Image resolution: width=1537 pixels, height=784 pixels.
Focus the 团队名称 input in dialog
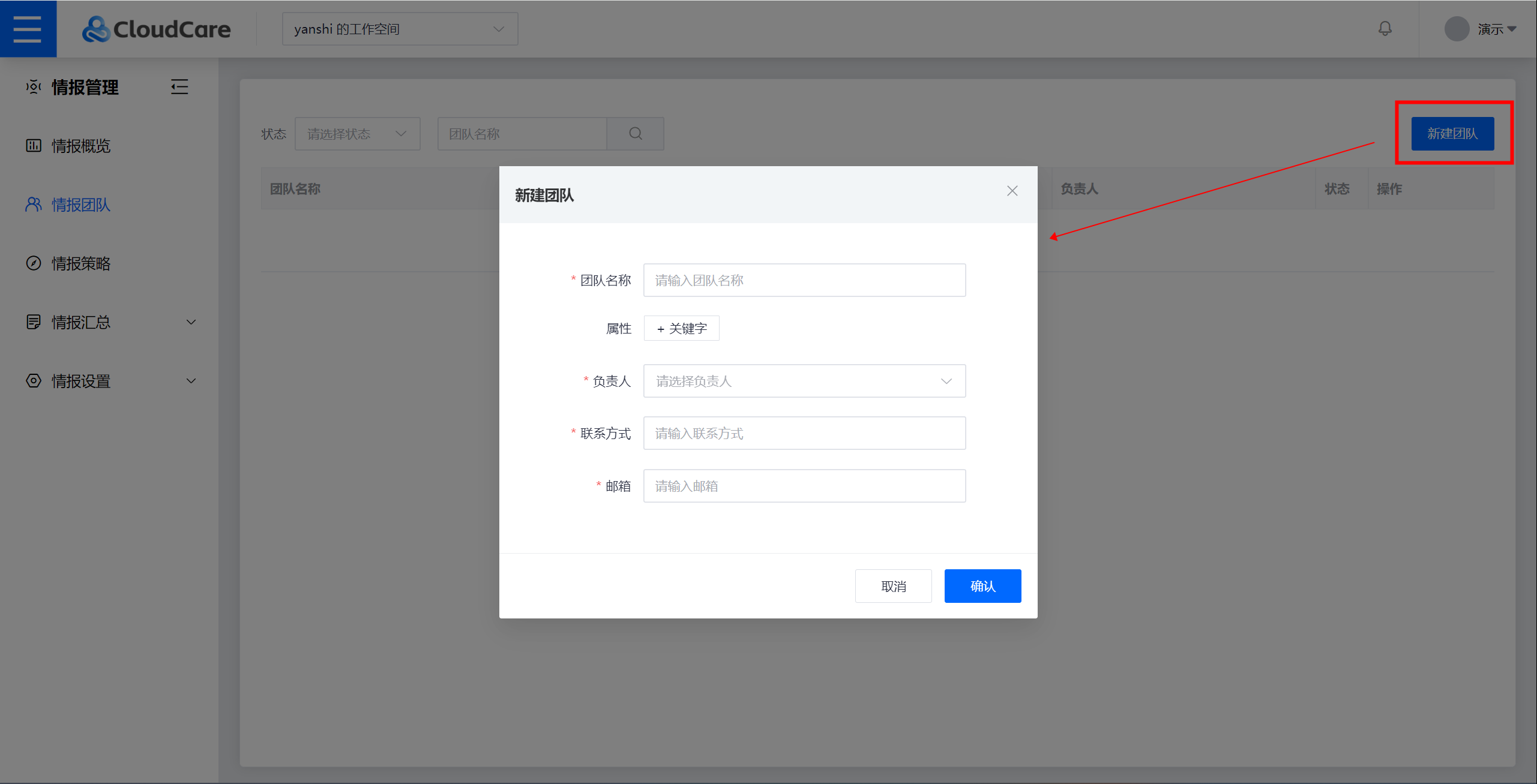click(804, 280)
